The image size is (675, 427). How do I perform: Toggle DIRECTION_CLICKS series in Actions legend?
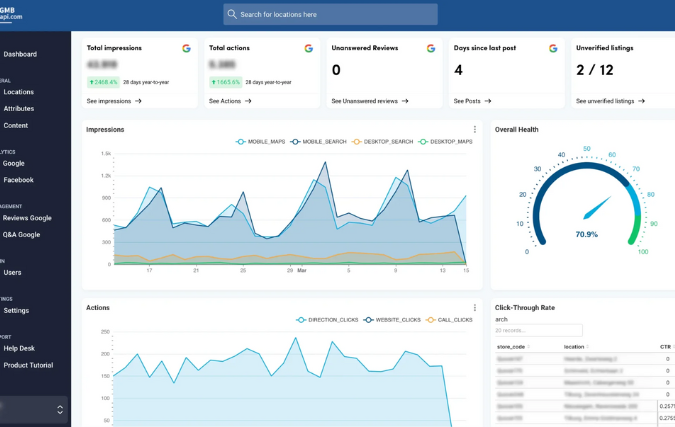pyautogui.click(x=327, y=320)
